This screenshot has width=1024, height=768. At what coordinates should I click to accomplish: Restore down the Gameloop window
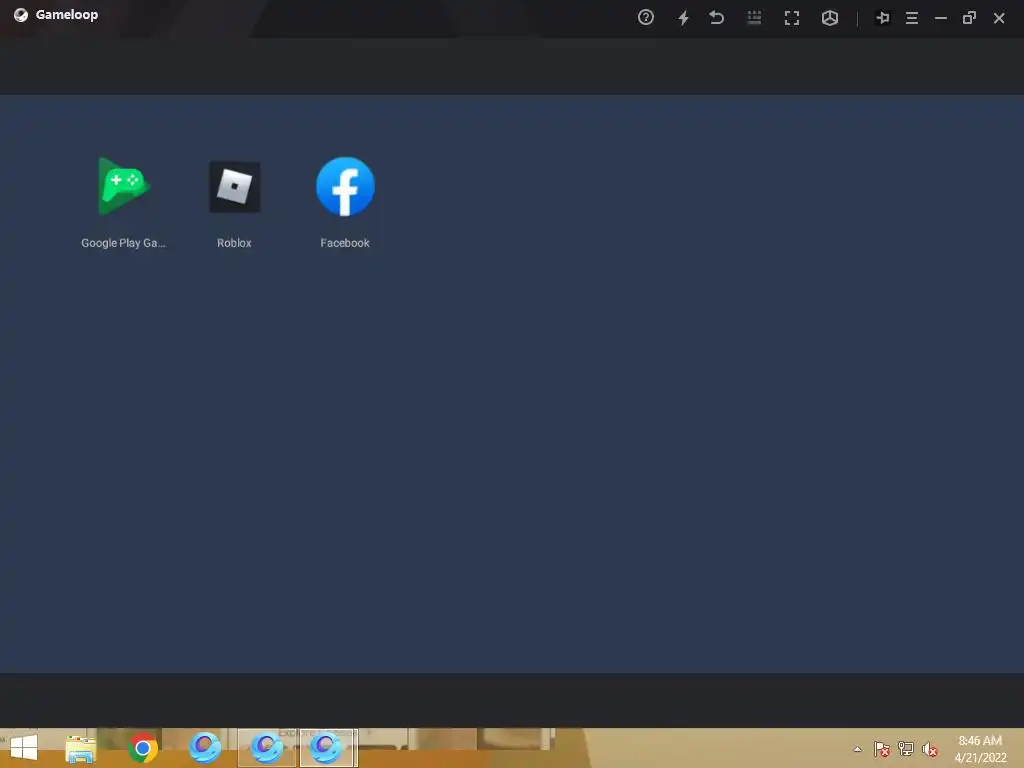(969, 18)
